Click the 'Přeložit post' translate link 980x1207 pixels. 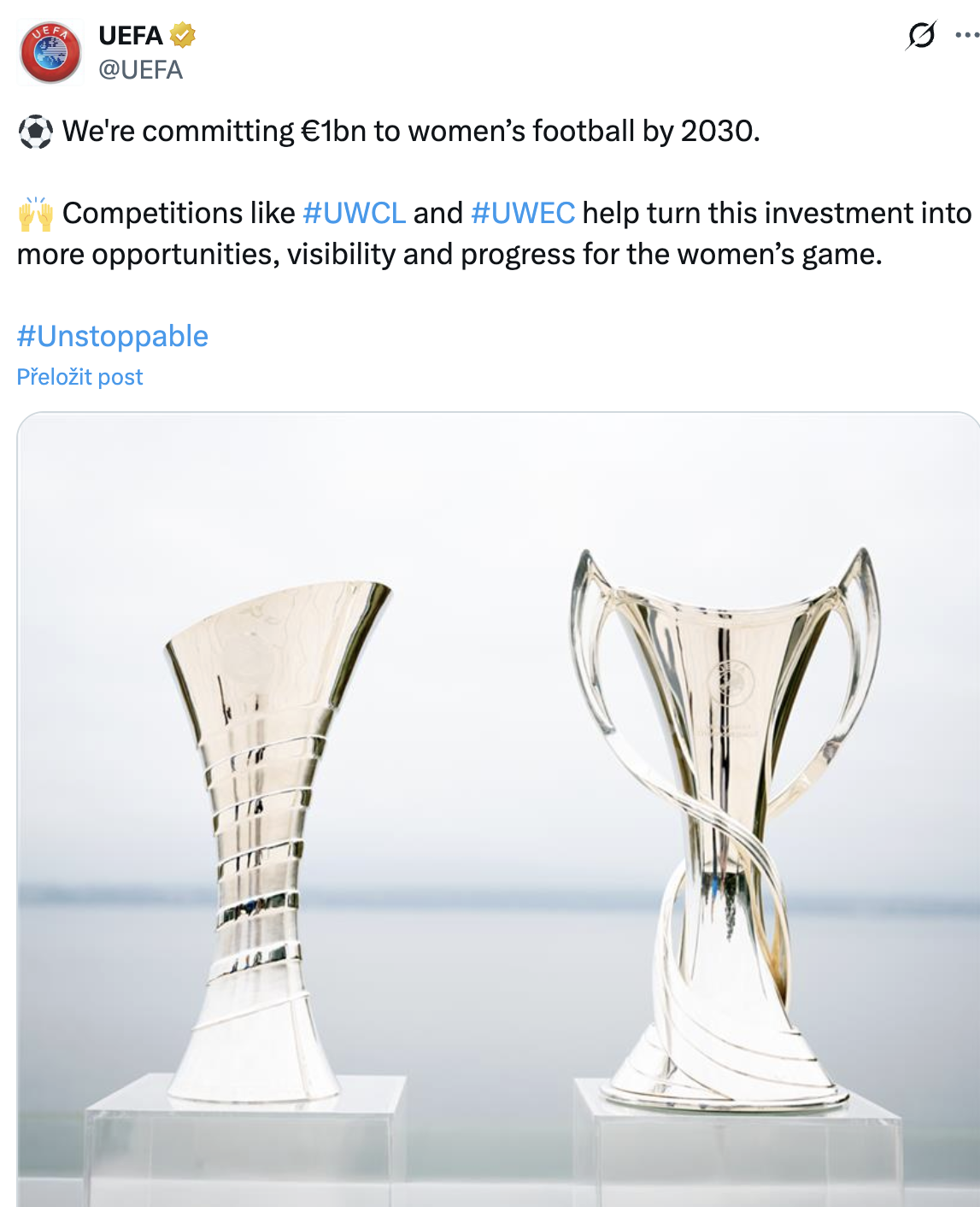click(79, 377)
